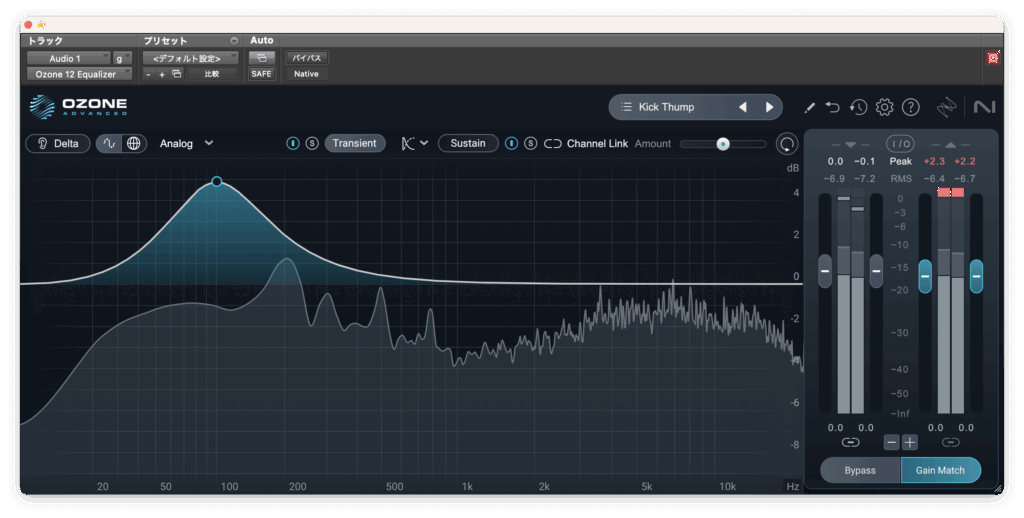Screen dimensions: 1024x518
Task: Open the Ozone 12 Equalizer plugin dropdown
Action: click(78, 74)
